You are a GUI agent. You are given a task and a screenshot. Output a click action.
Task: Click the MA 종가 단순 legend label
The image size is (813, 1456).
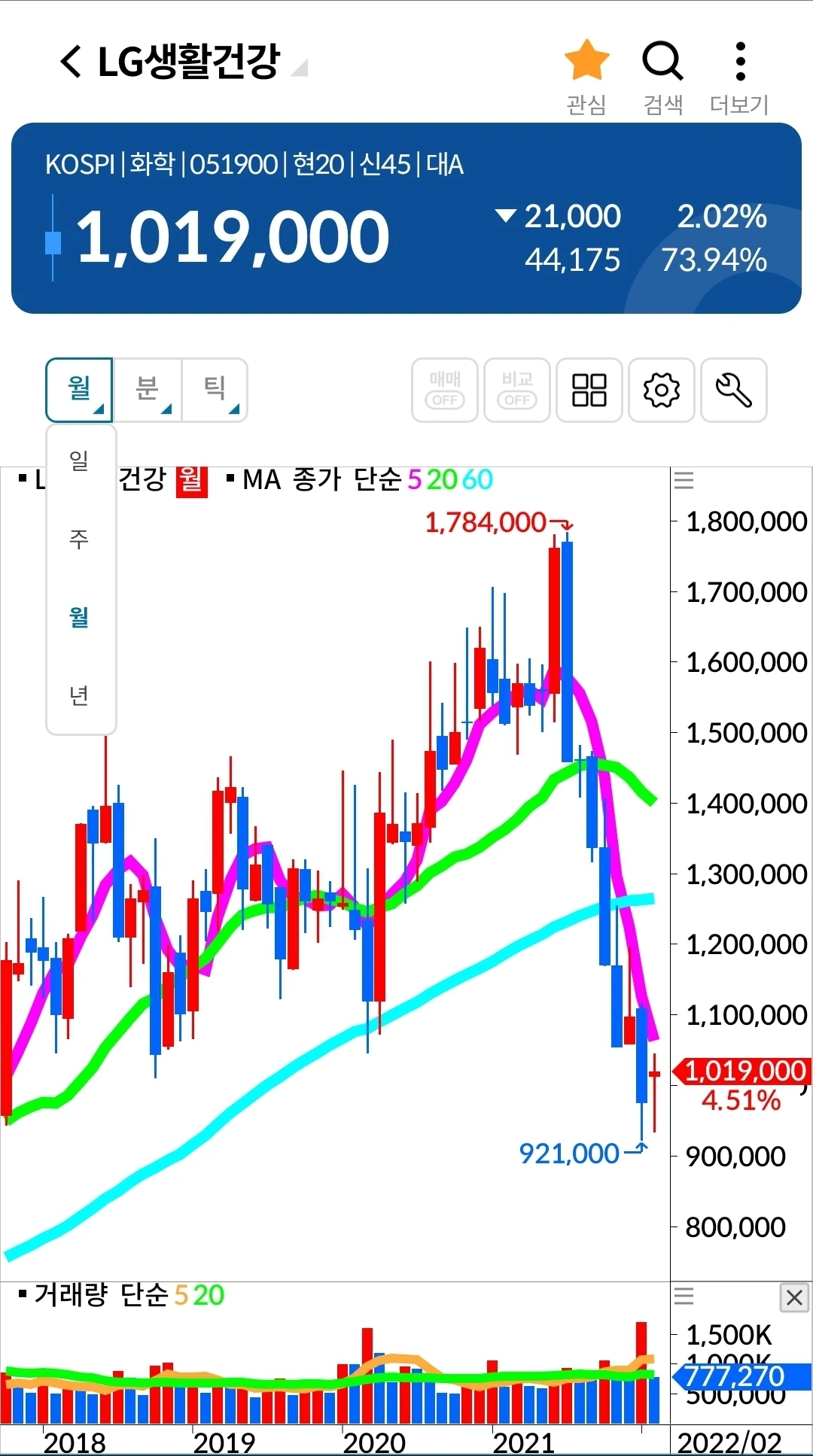click(x=322, y=479)
